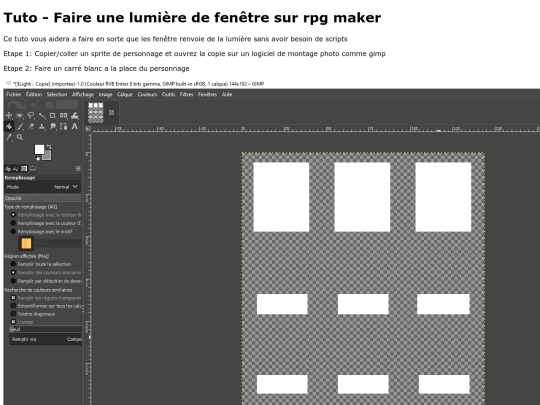Open the Filtres menu
The image size is (540, 405).
click(186, 94)
